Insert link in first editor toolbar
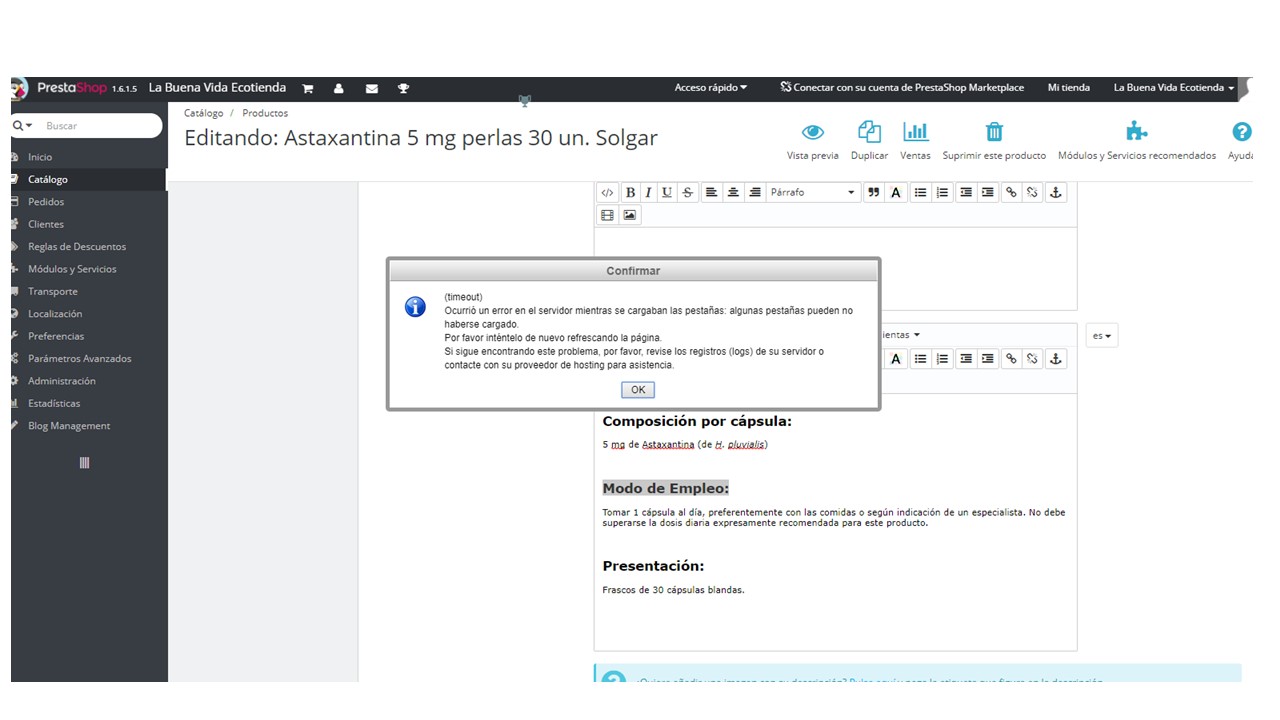Image resolution: width=1280 pixels, height=720 pixels. (x=1011, y=193)
